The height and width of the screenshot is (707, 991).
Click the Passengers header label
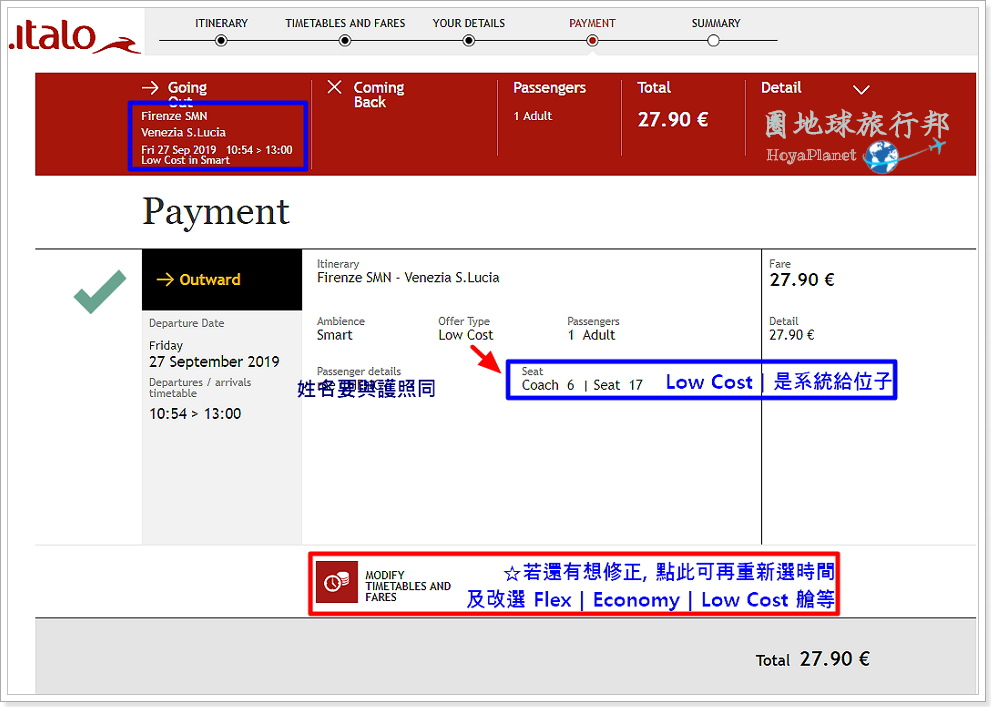[x=549, y=88]
